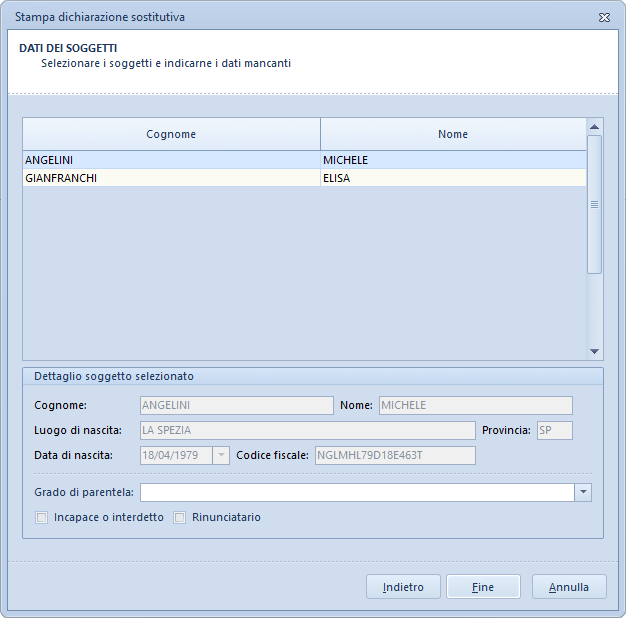Click the ELISA cell in Nome column
The width and height of the screenshot is (626, 618).
tap(452, 179)
